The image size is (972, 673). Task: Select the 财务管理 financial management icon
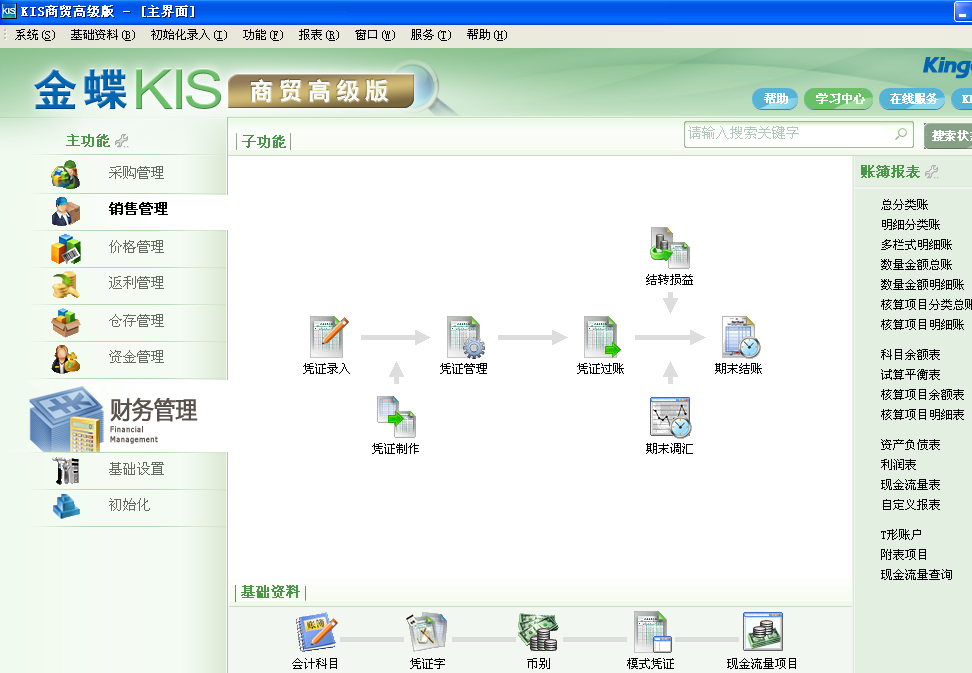(66, 420)
